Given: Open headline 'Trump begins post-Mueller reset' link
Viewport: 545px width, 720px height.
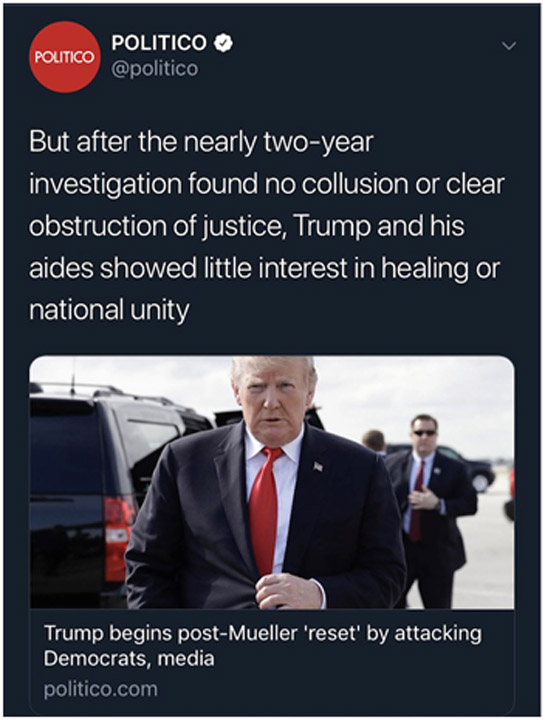Looking at the screenshot, I should [x=263, y=646].
